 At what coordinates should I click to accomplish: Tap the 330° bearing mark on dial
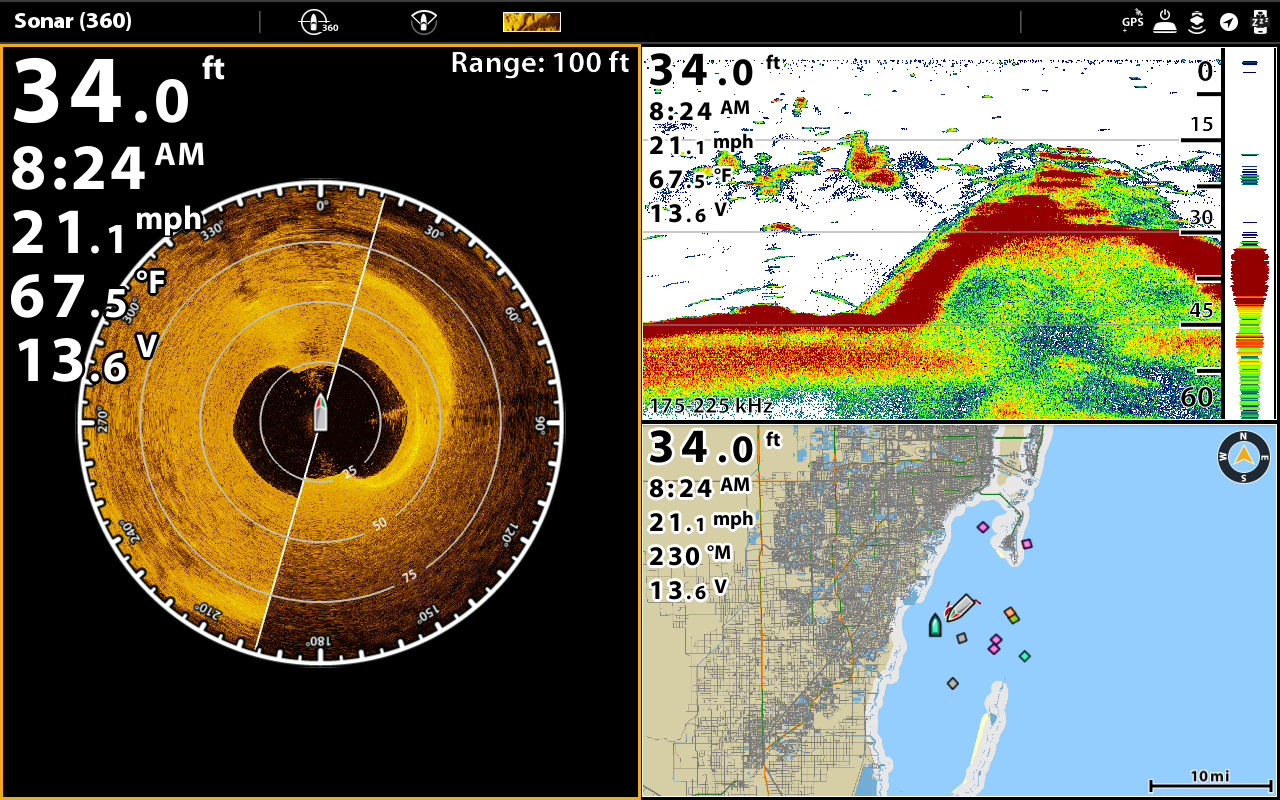pos(212,231)
